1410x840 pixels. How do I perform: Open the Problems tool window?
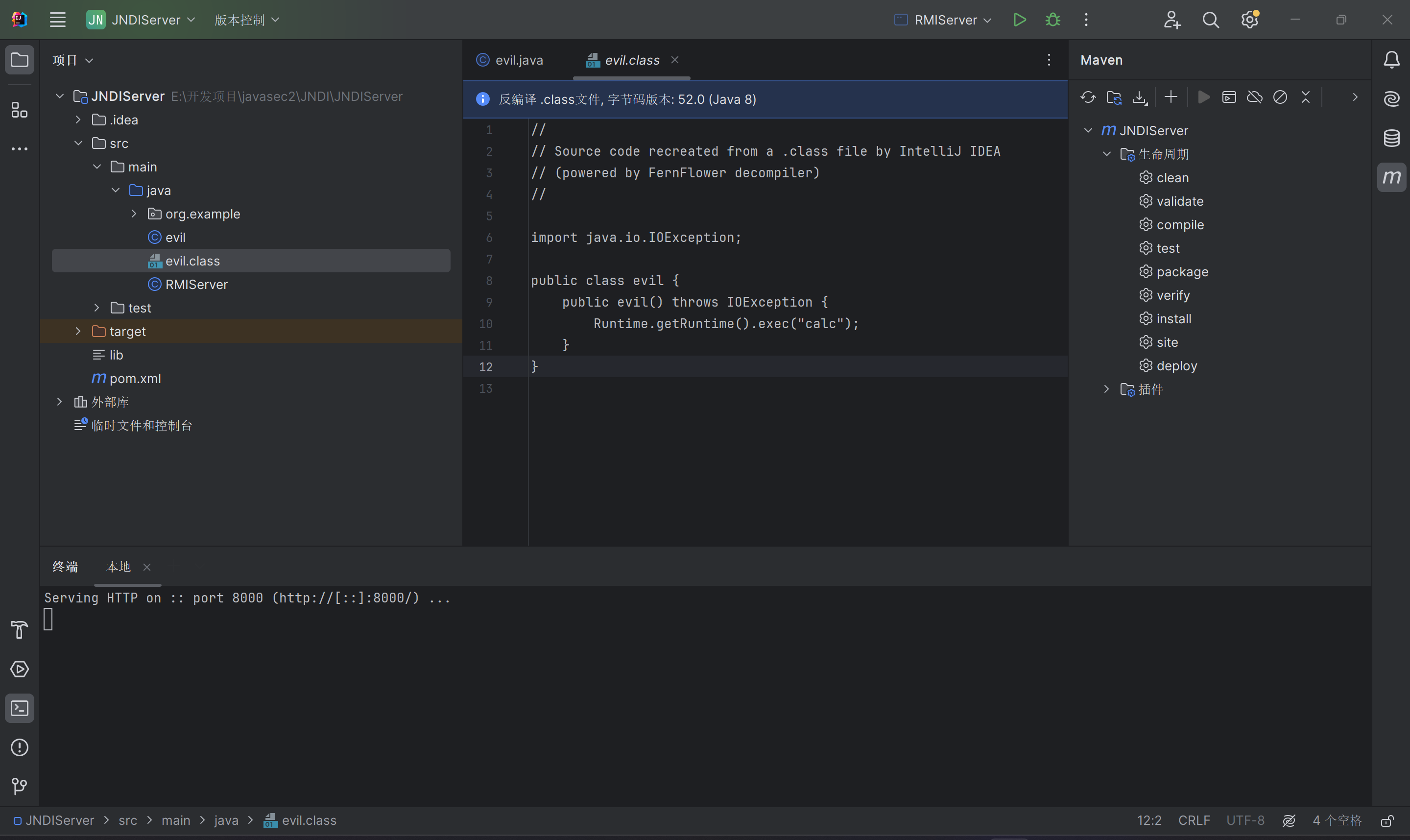pos(19,747)
